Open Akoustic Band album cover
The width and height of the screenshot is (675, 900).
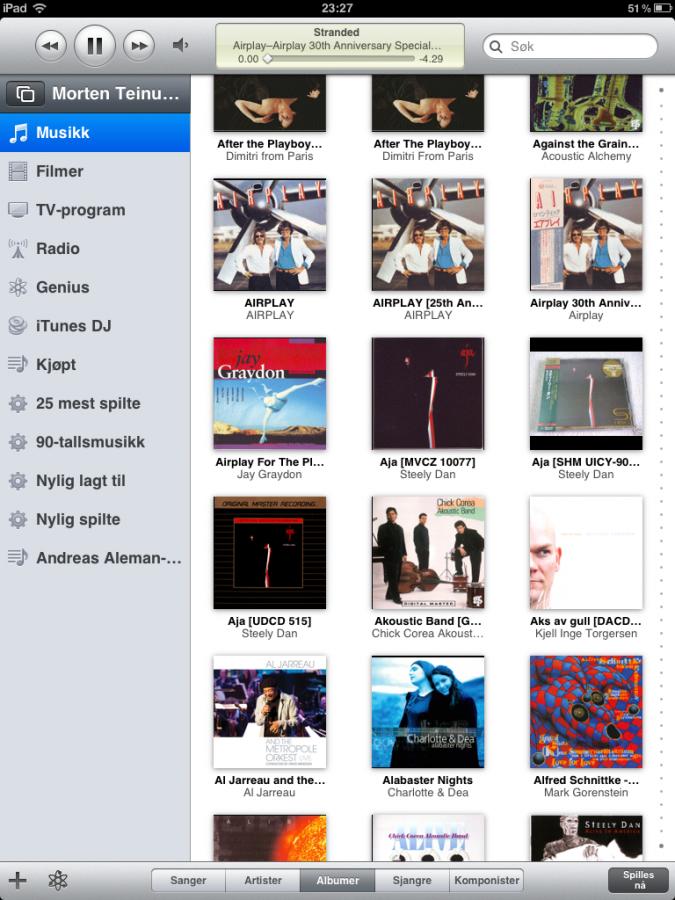[x=428, y=552]
